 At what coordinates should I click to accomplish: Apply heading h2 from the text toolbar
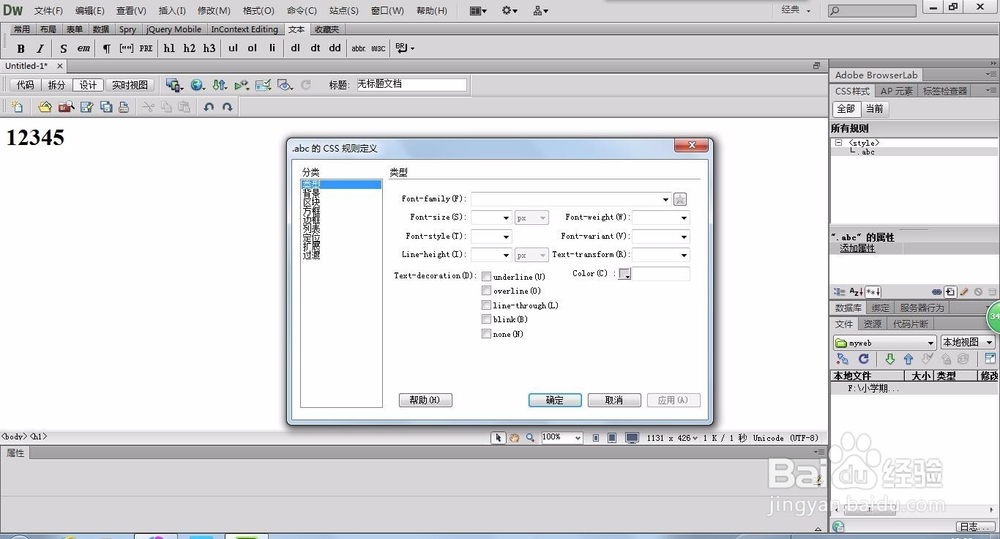(x=189, y=48)
